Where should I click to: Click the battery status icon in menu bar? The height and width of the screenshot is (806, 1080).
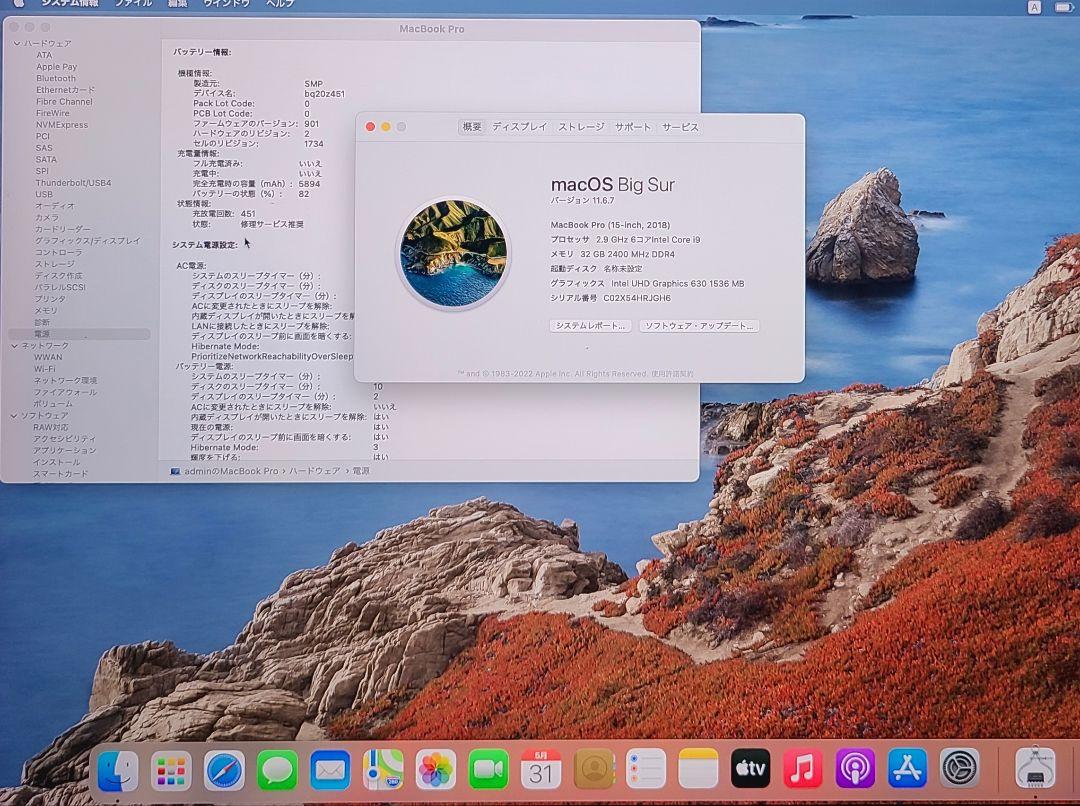pyautogui.click(x=1064, y=7)
